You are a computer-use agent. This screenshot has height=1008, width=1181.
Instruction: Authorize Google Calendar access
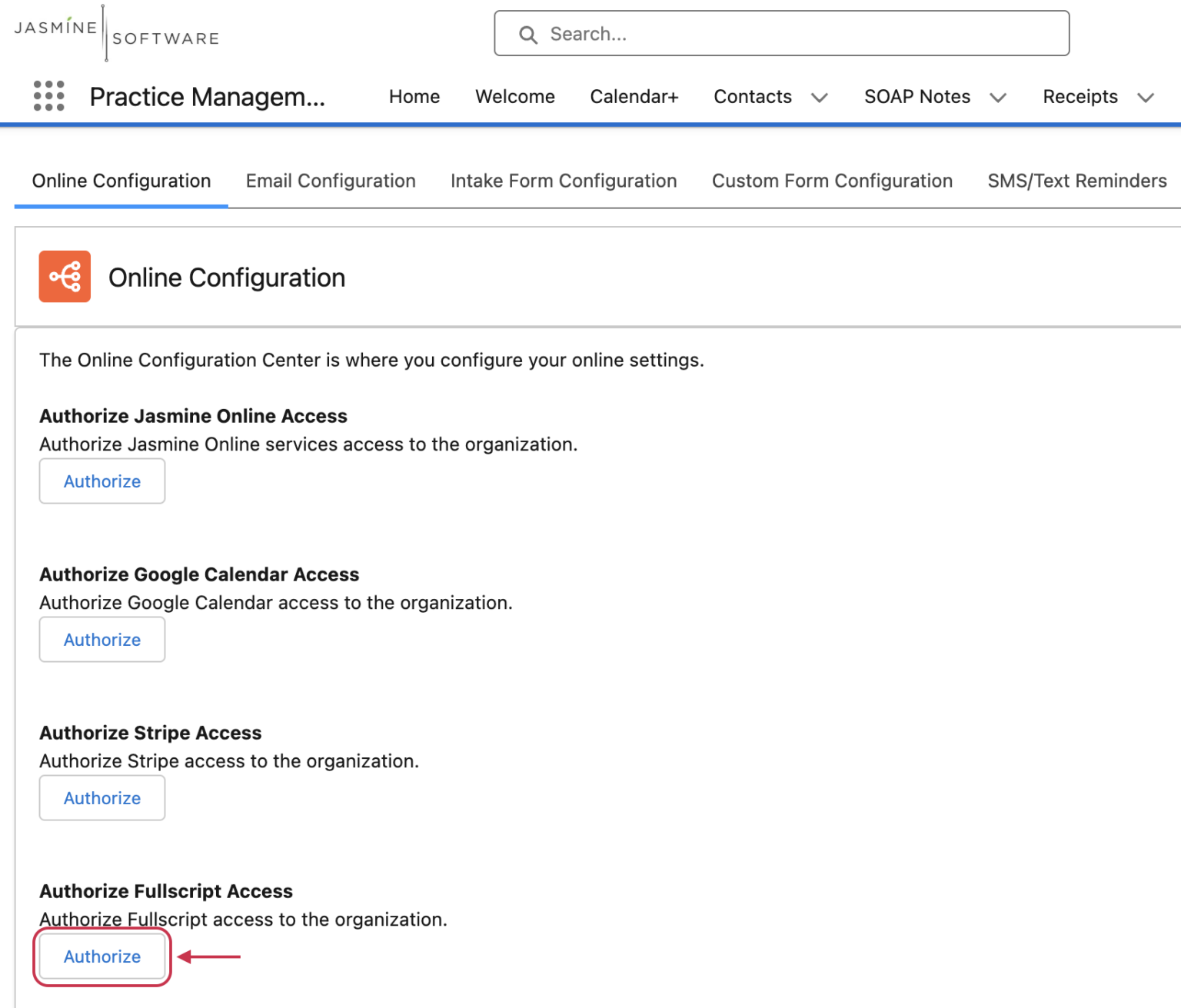(x=101, y=639)
